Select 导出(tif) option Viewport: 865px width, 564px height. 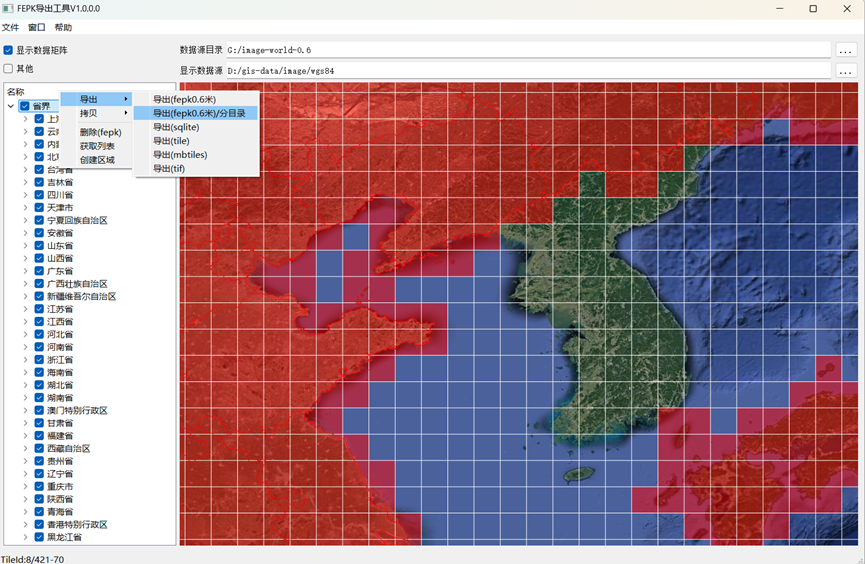tap(197, 168)
